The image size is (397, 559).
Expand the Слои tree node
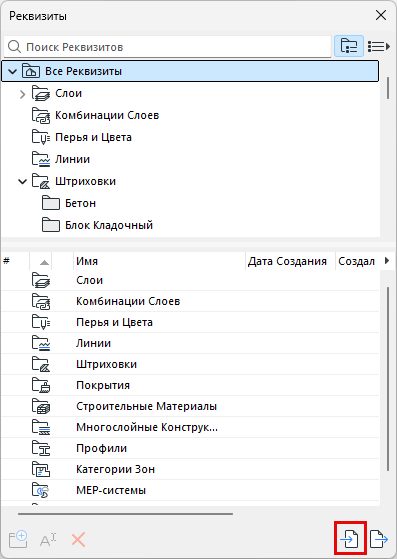pyautogui.click(x=22, y=94)
